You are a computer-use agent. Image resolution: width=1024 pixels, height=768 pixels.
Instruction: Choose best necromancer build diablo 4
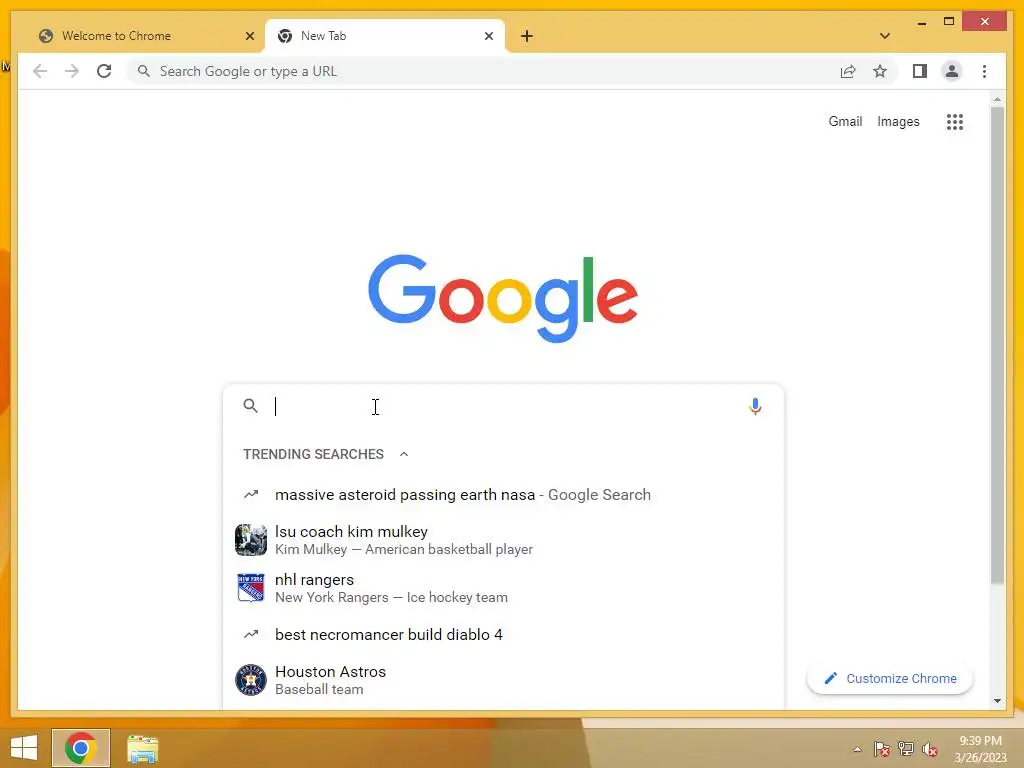pos(503,635)
